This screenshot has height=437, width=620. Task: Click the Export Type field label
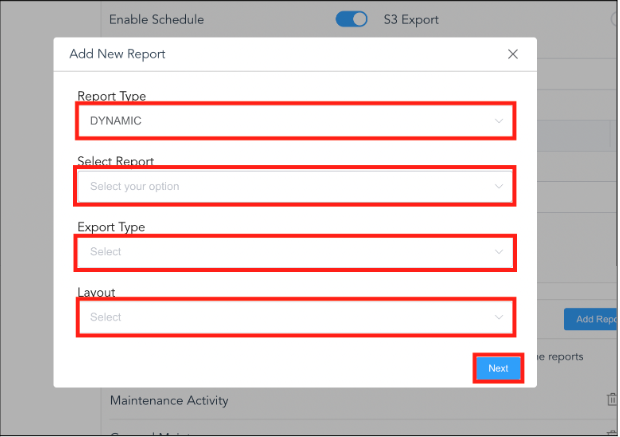pos(111,227)
